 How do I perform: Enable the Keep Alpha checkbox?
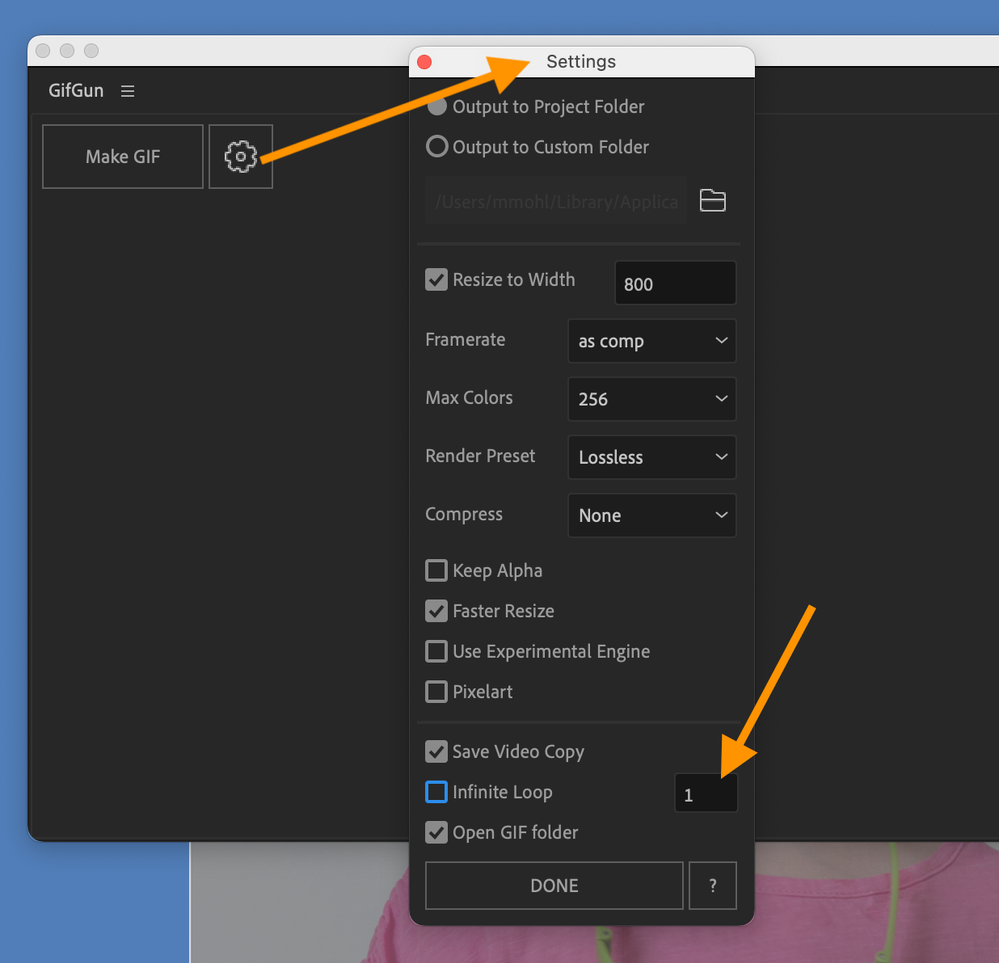coord(436,570)
